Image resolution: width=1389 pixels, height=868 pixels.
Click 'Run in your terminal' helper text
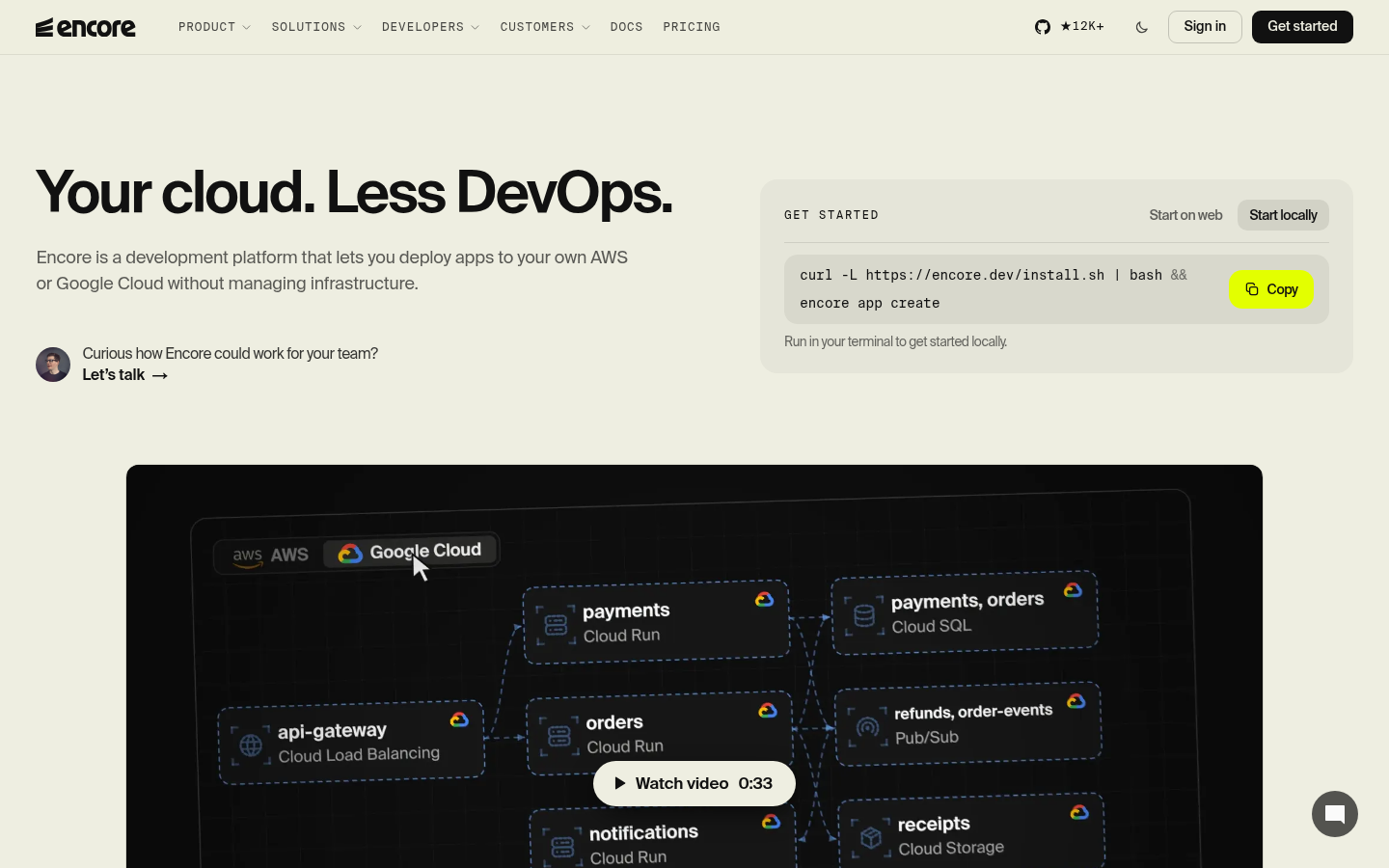(x=895, y=341)
